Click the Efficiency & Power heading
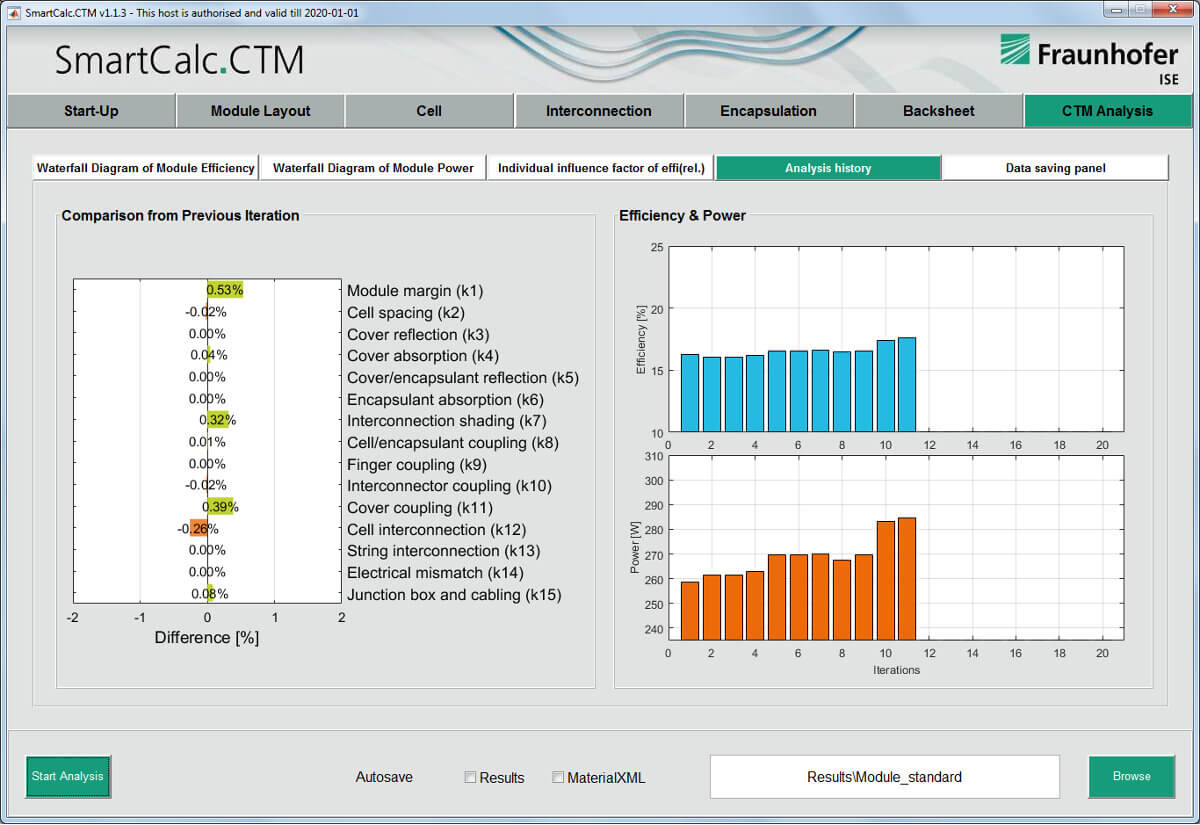 [x=682, y=215]
